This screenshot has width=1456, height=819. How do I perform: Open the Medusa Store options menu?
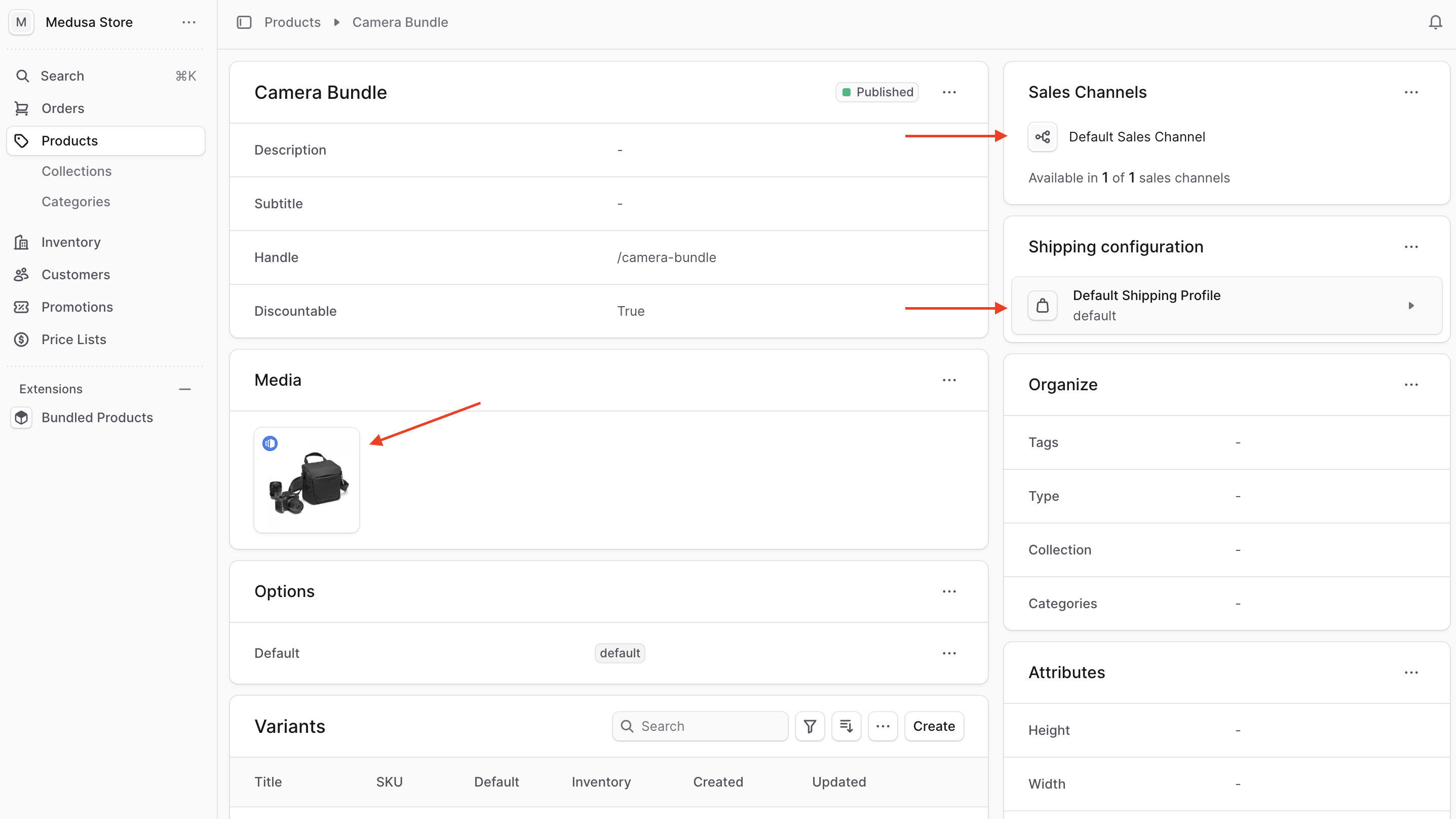189,22
